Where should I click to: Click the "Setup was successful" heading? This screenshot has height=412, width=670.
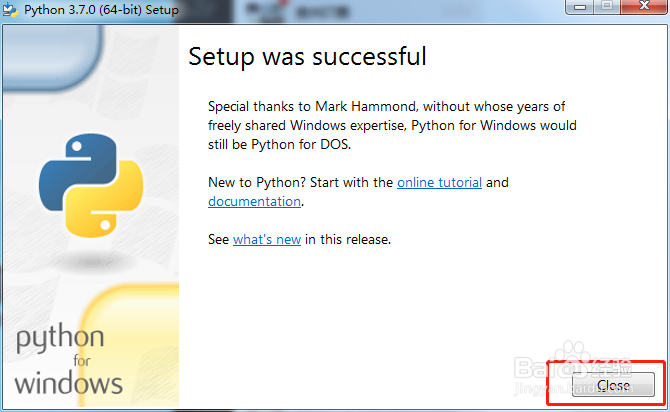(x=307, y=56)
